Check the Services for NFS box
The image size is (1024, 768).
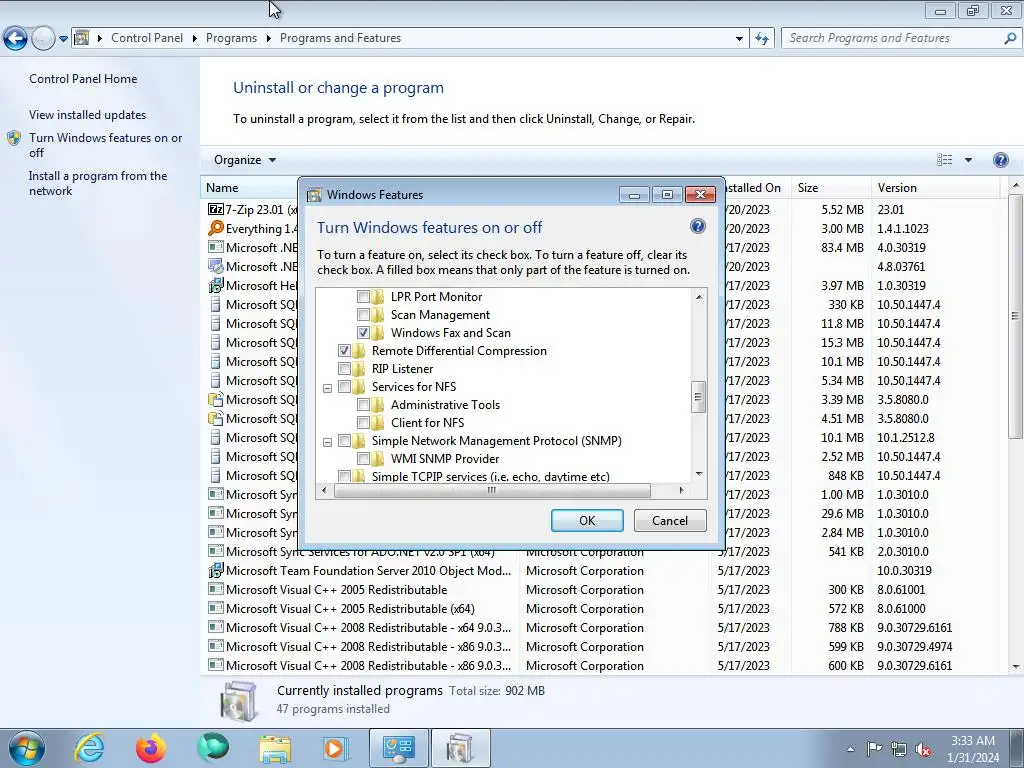click(x=344, y=387)
